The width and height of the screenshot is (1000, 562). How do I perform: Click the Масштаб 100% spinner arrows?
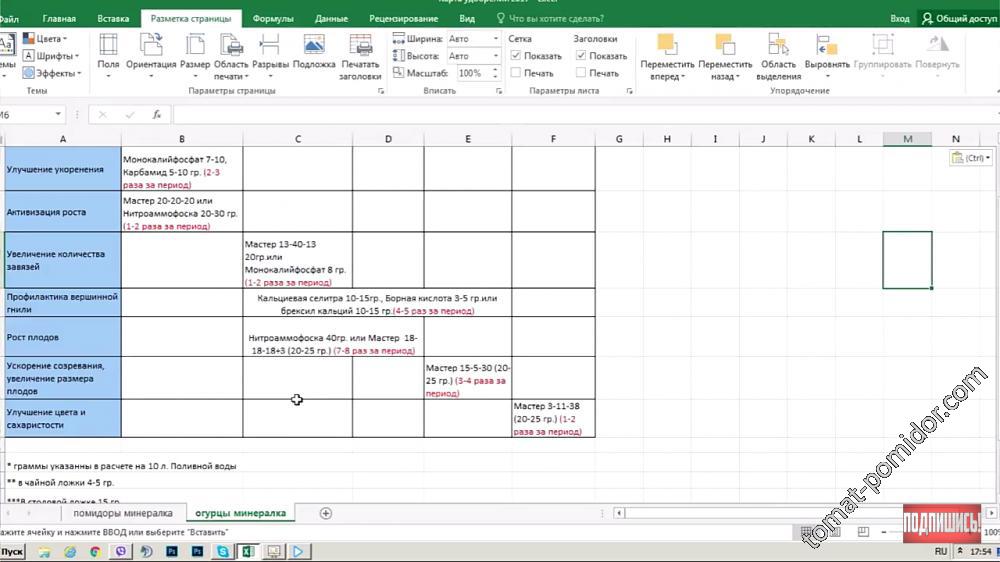pos(495,73)
